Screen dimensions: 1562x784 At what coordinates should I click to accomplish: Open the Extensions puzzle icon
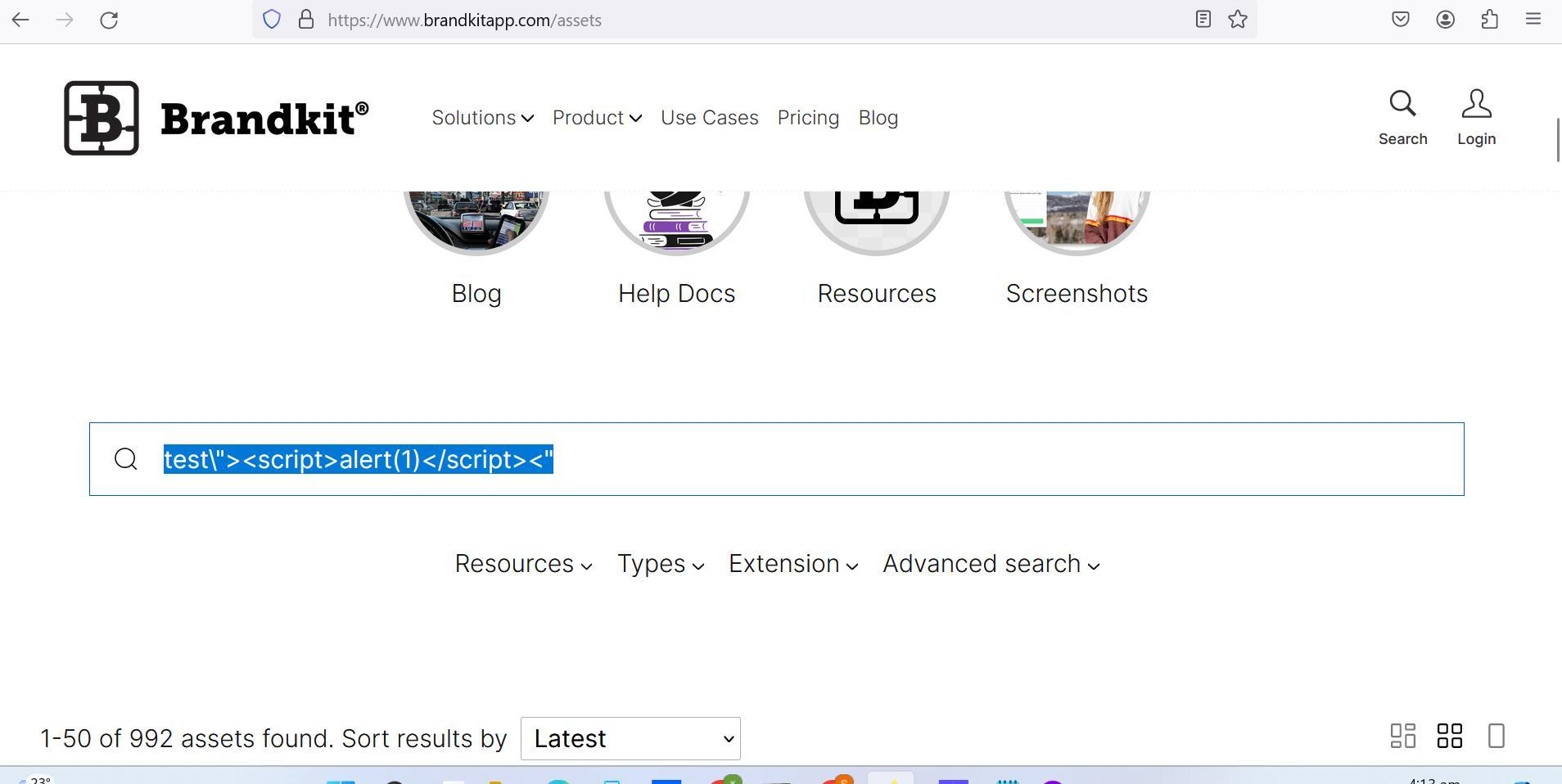[1489, 20]
